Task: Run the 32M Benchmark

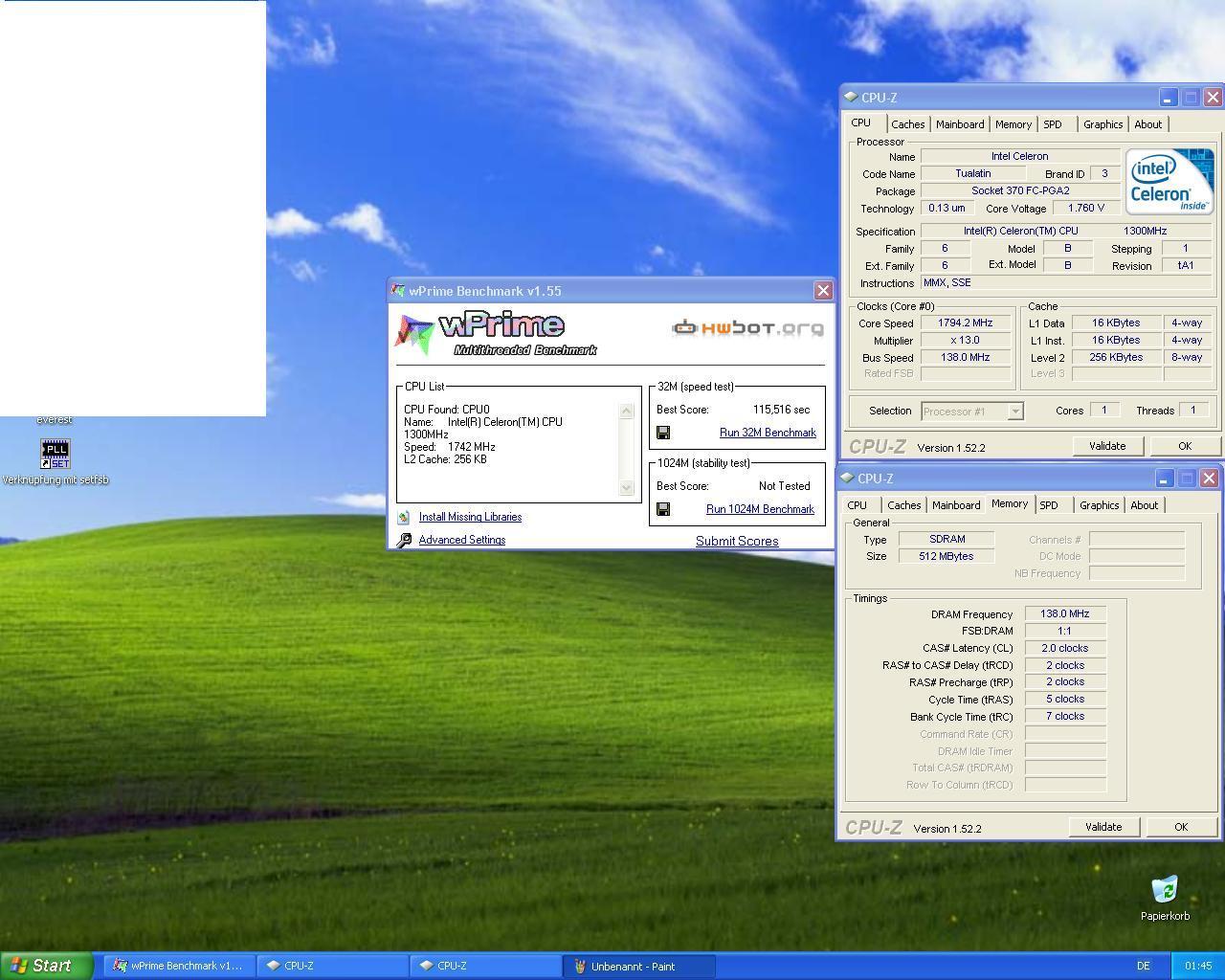Action: point(768,433)
